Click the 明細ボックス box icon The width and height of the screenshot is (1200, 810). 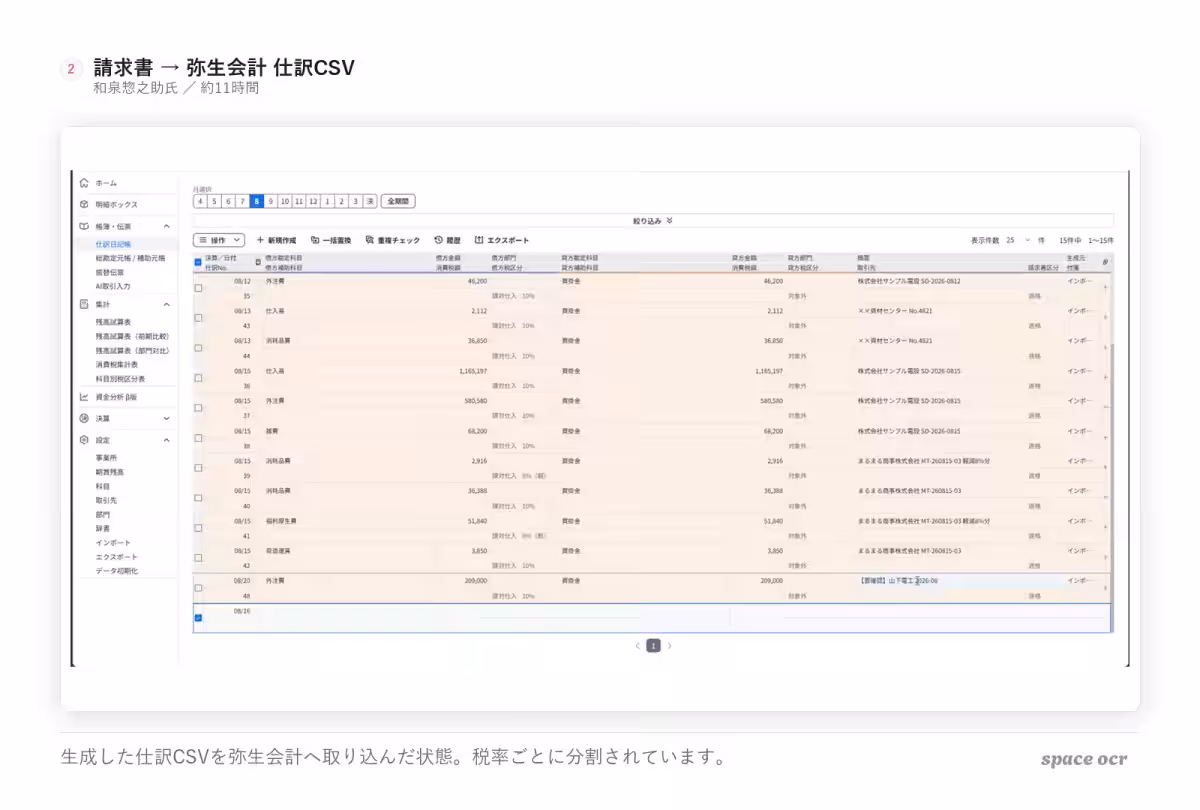click(85, 204)
